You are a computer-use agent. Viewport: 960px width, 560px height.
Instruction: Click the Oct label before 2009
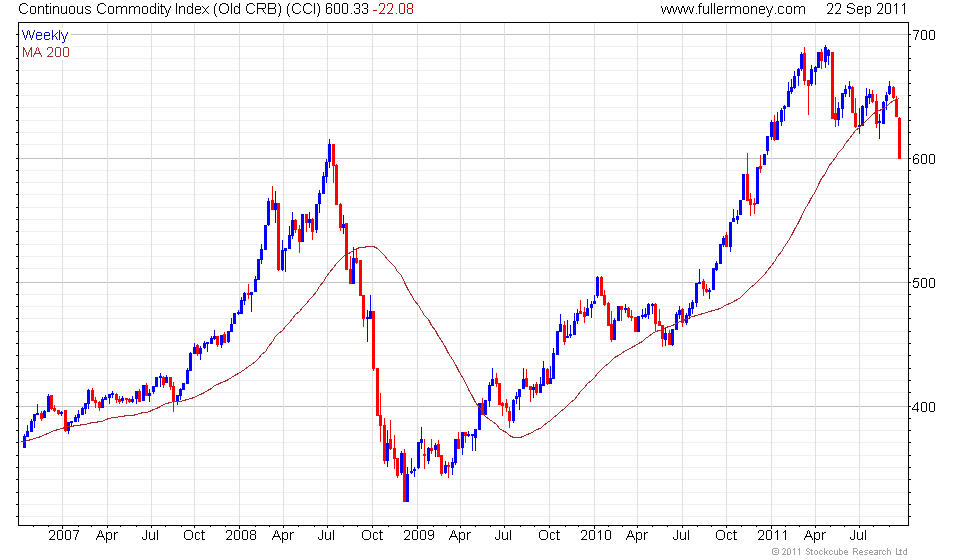tap(372, 536)
